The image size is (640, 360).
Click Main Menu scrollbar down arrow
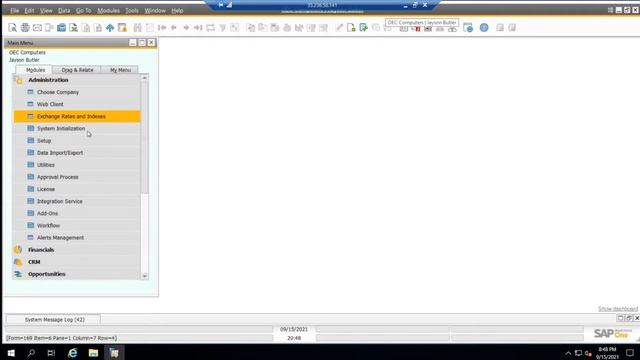click(144, 276)
